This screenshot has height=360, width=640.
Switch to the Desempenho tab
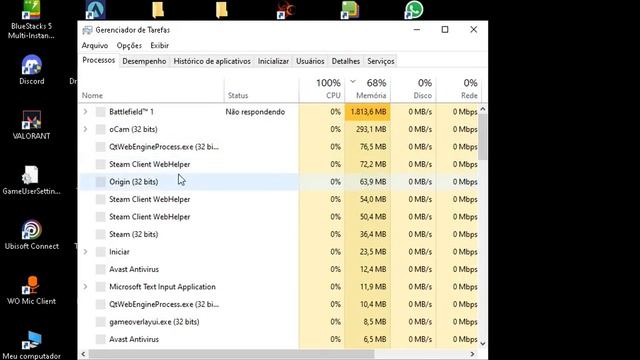coord(144,61)
